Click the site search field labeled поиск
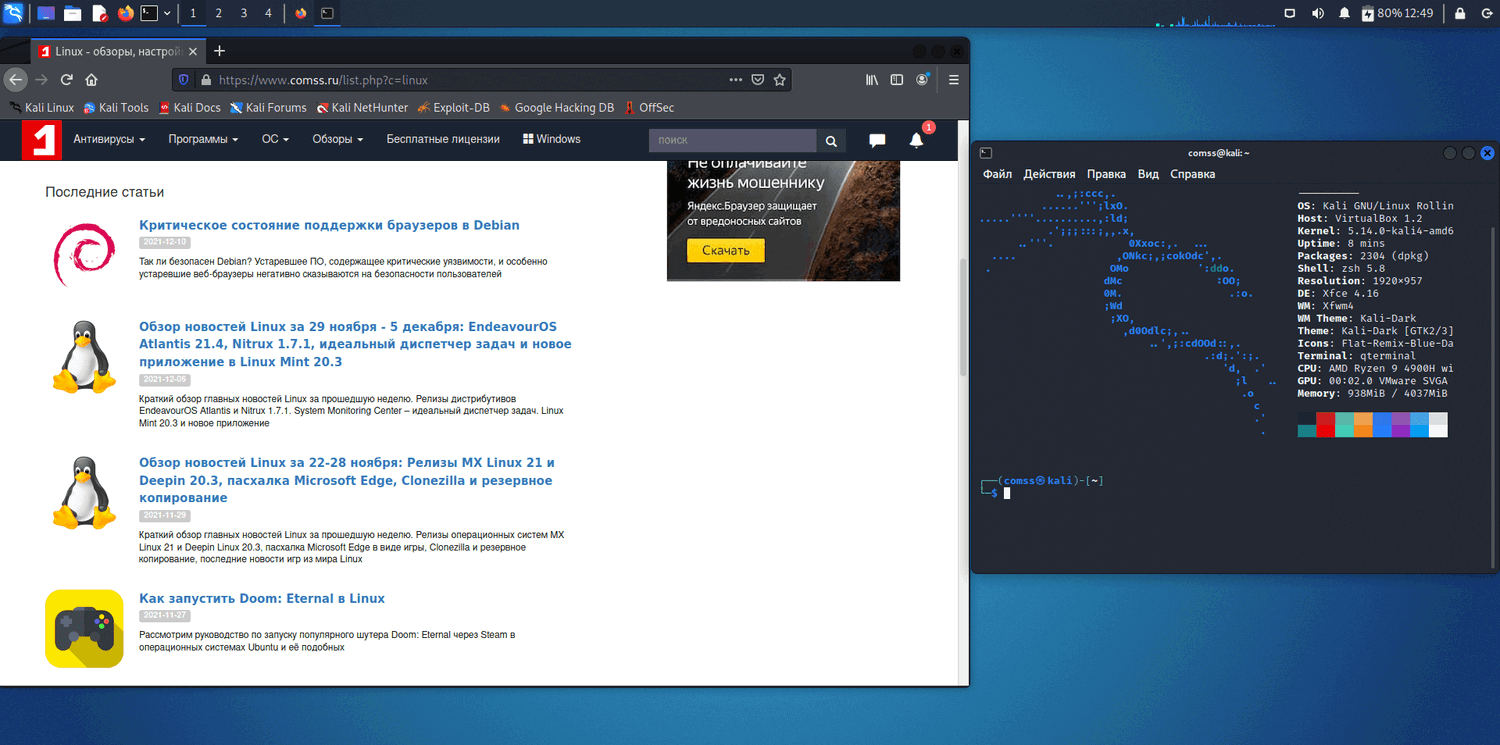The width and height of the screenshot is (1500, 745). [733, 141]
